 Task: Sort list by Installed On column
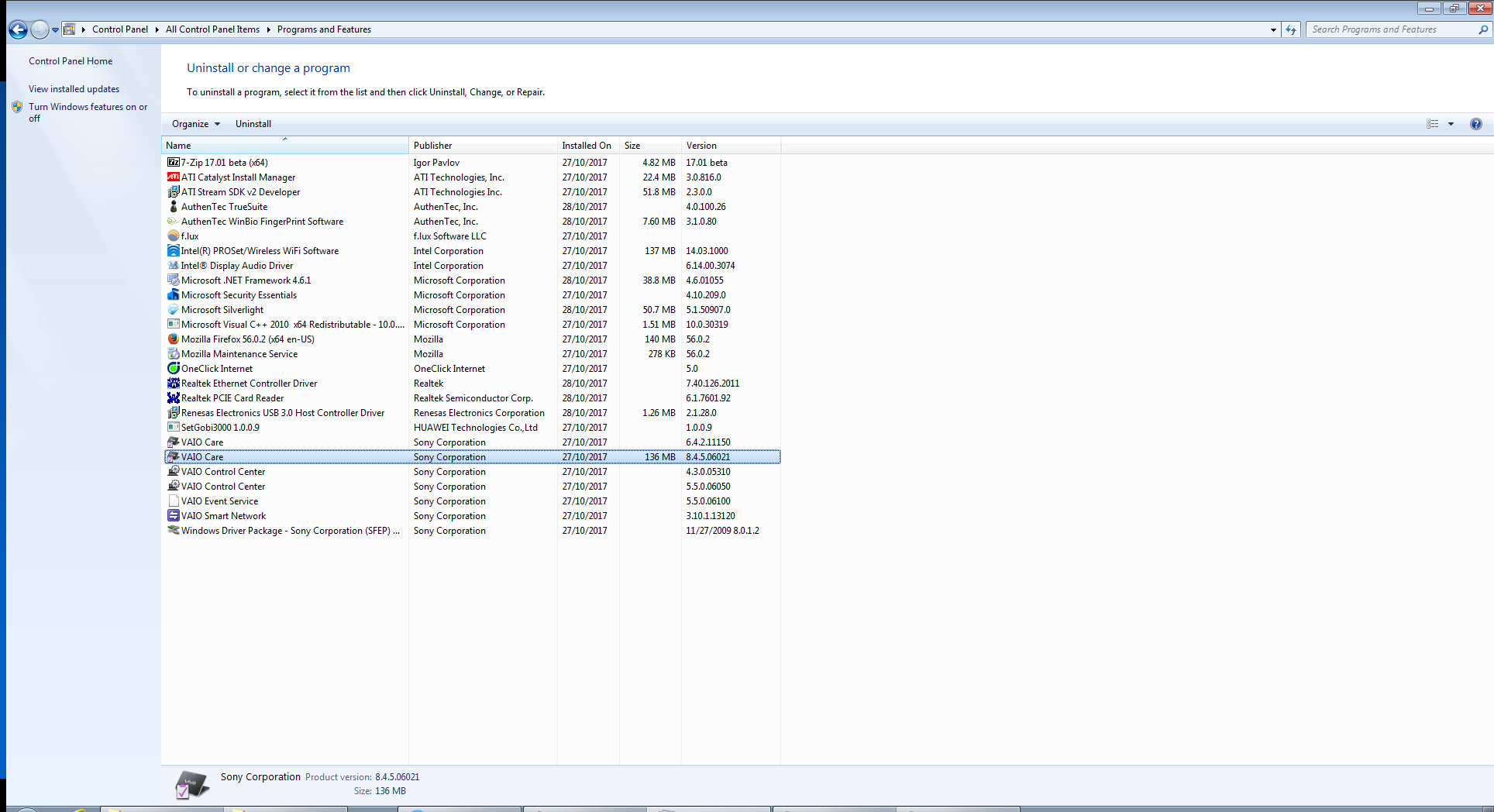(x=587, y=146)
